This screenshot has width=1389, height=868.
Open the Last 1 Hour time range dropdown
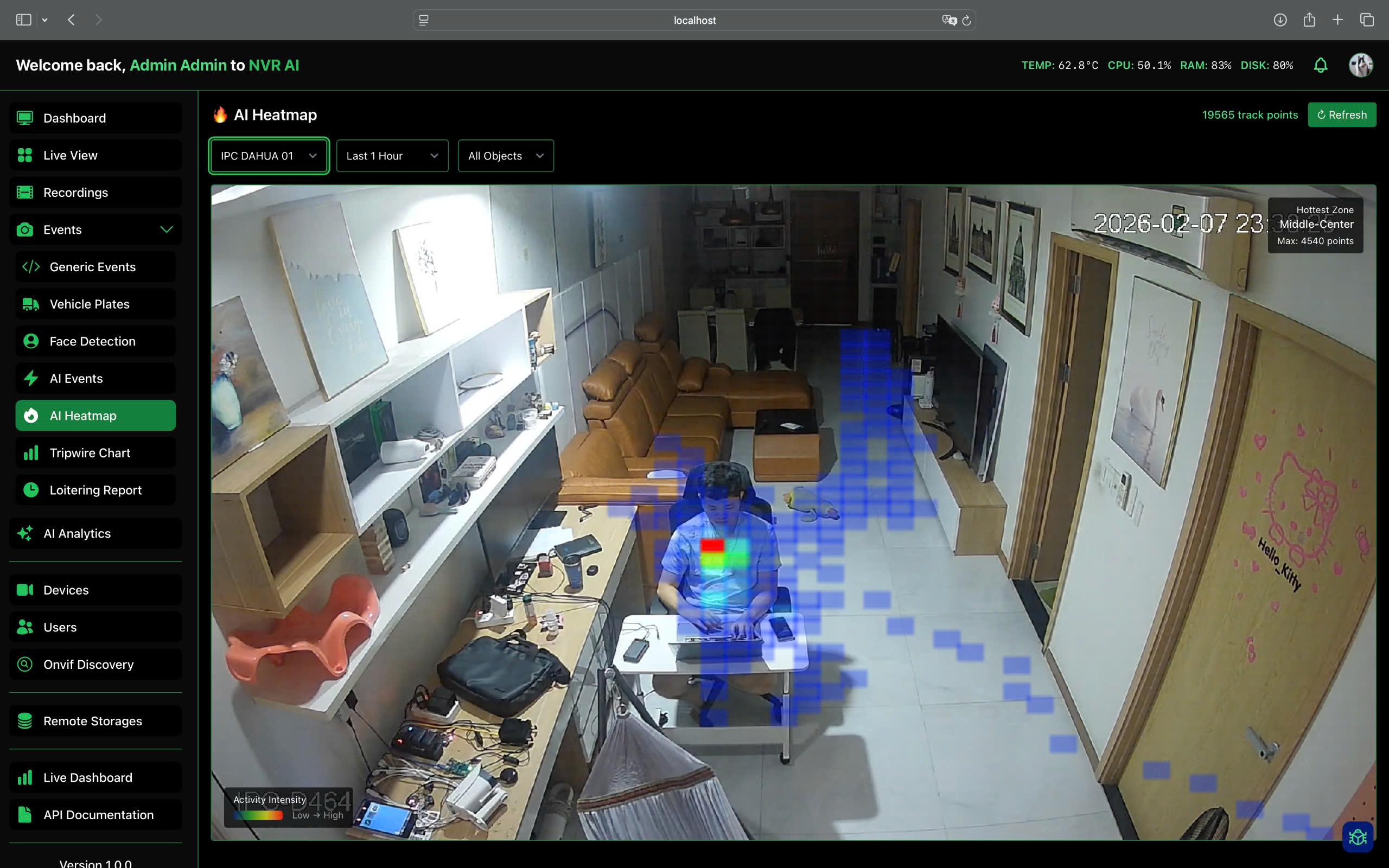(x=392, y=156)
